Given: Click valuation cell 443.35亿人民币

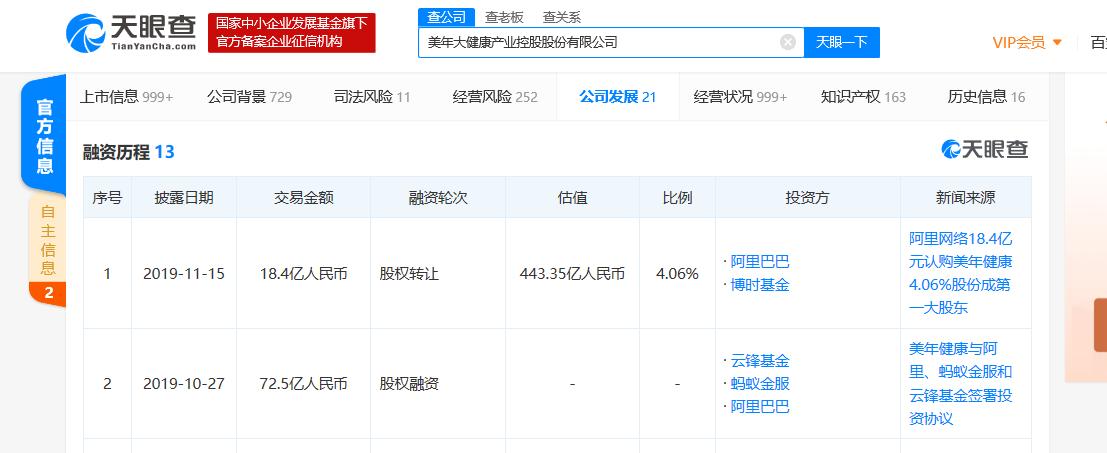Looking at the screenshot, I should coord(572,274).
